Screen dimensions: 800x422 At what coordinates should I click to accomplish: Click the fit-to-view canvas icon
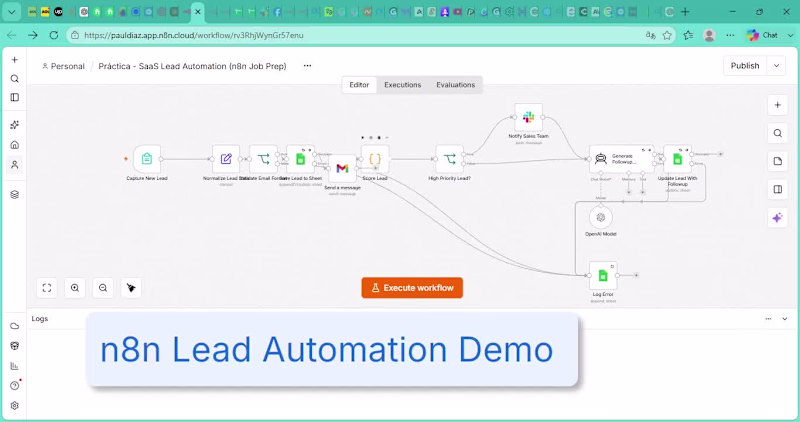[47, 288]
